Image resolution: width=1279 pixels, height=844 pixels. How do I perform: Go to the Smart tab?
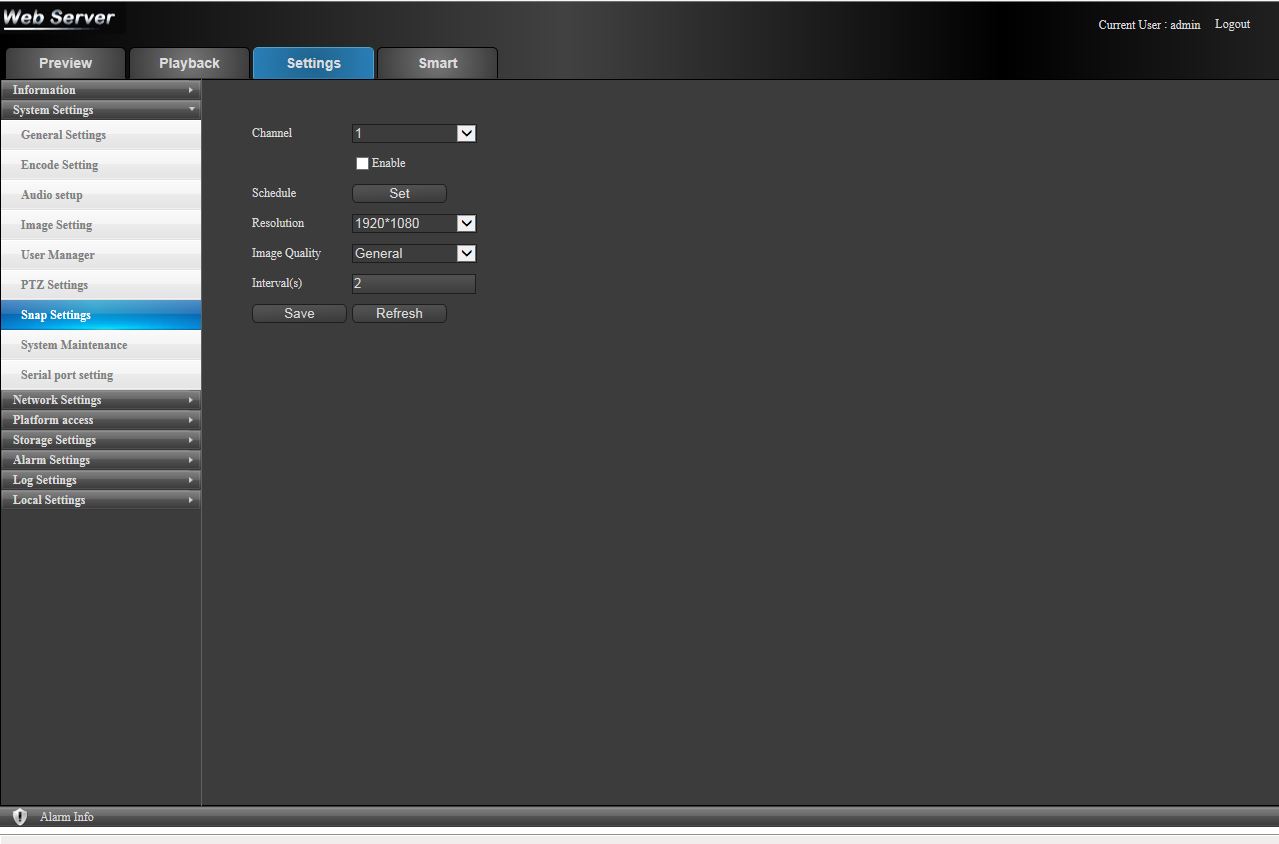coord(437,63)
